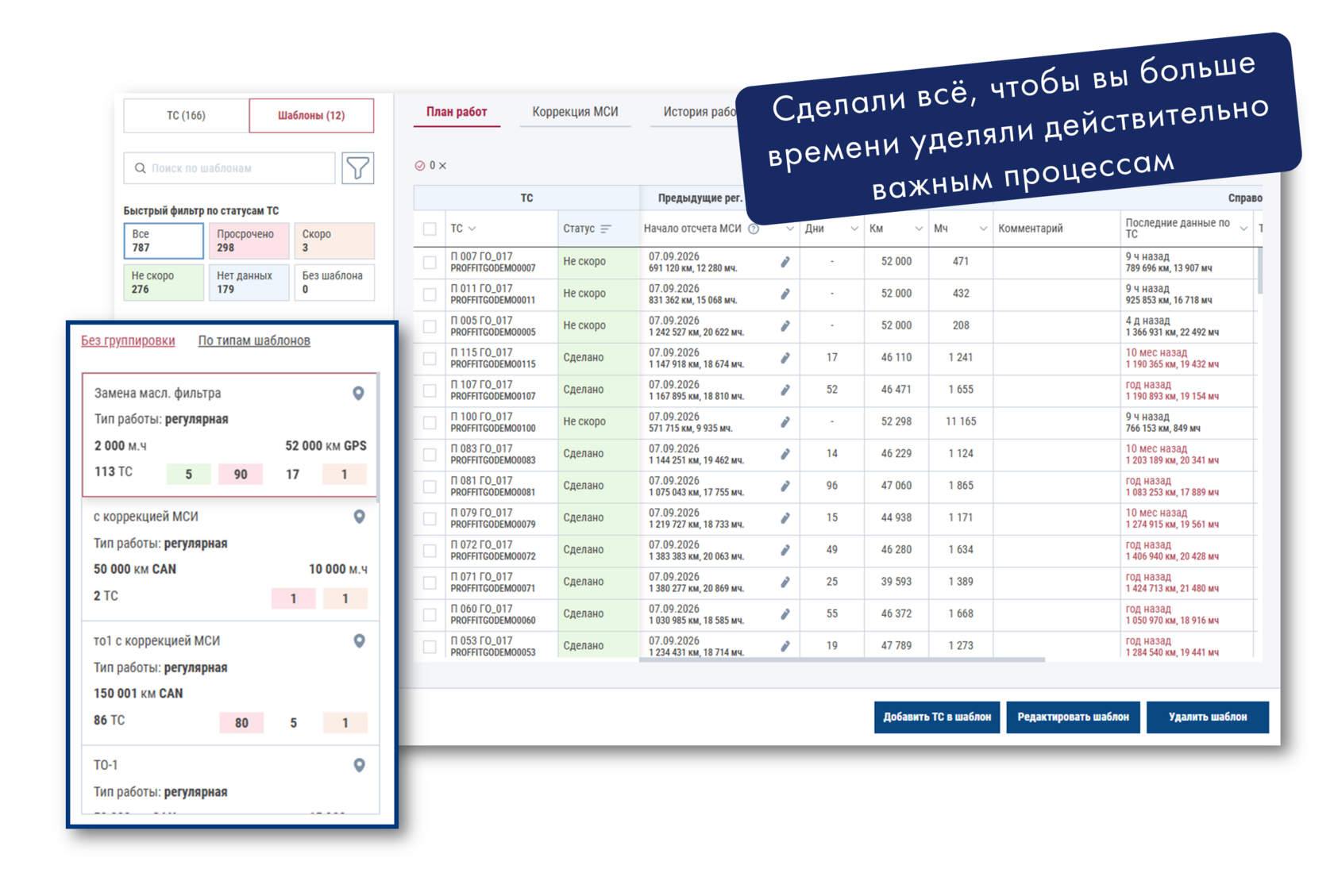Image resolution: width=1334 pixels, height=896 pixels.
Task: Click location pin on Замена масл. фильтра card
Action: 359,394
